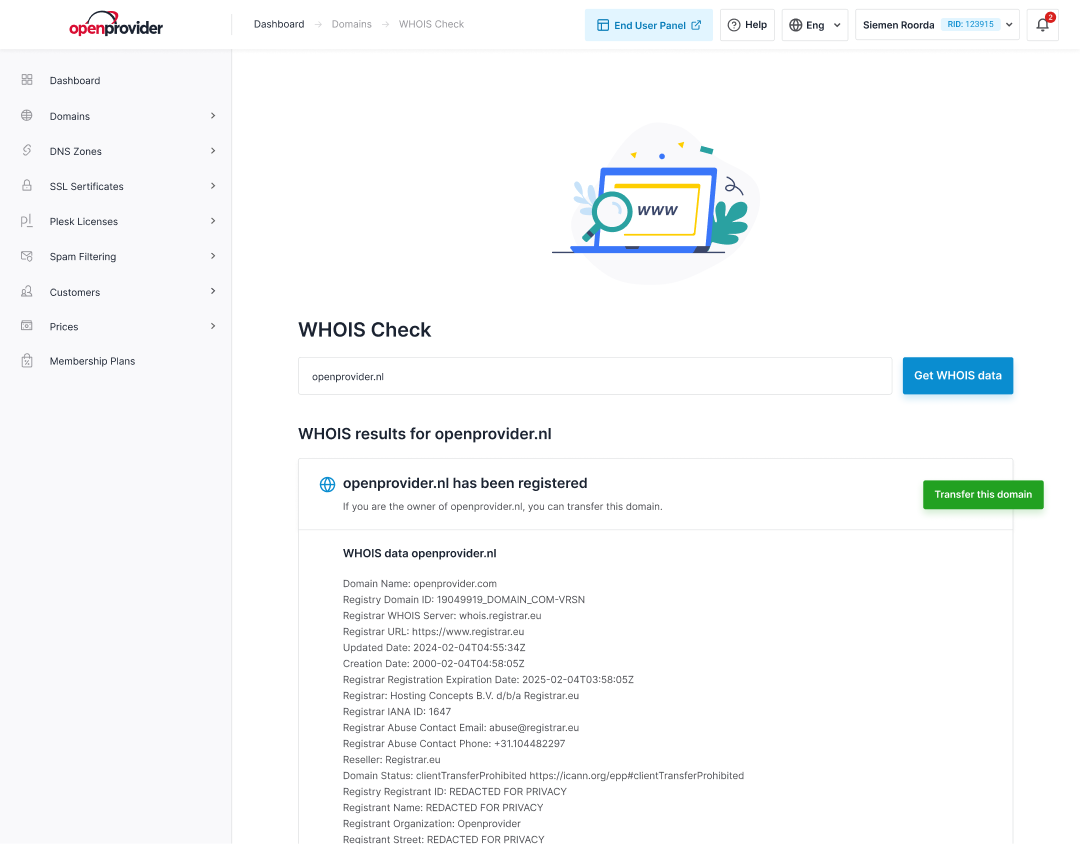Click the Reseller: Registrar.eu line

(x=391, y=759)
